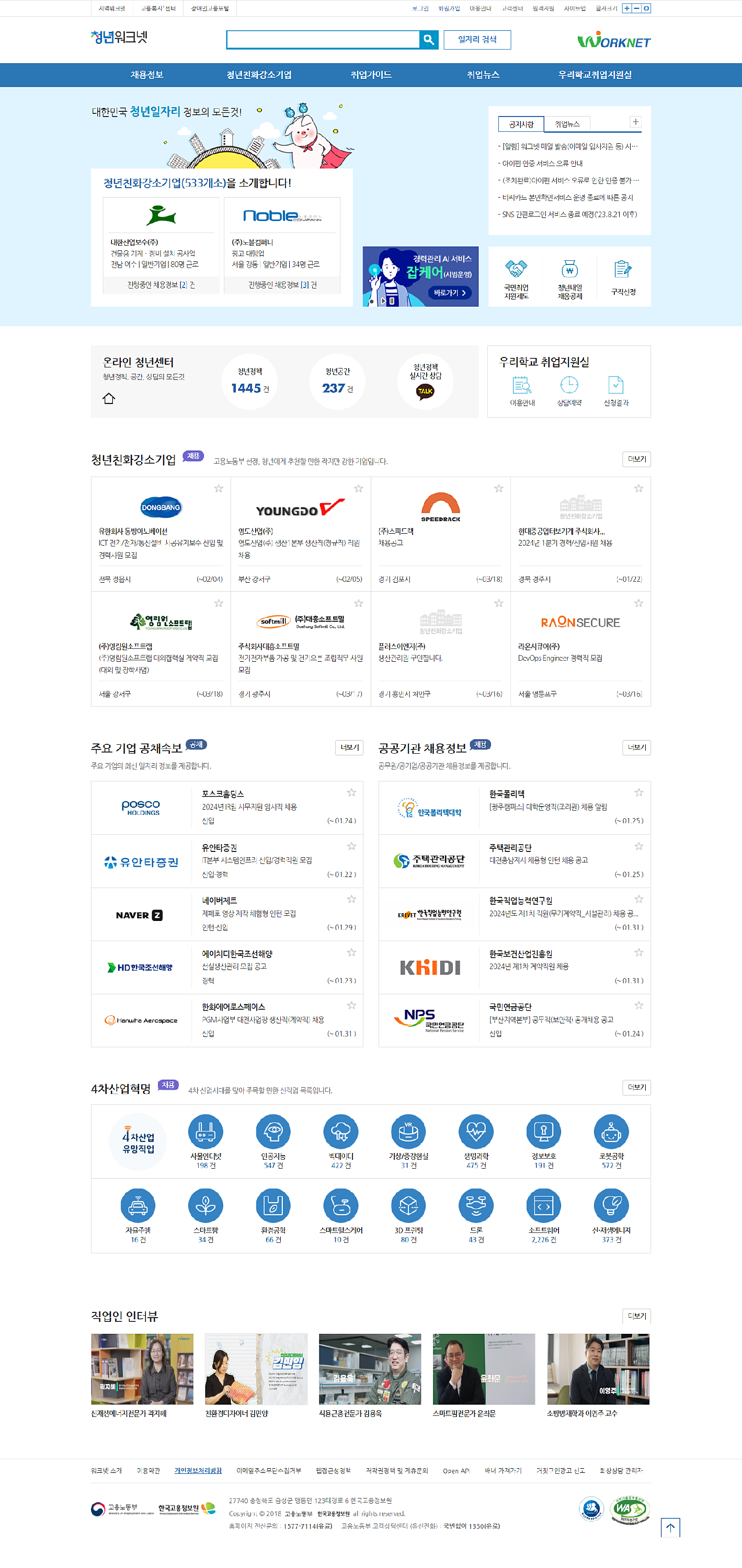Increase text size with plus icon
The width and height of the screenshot is (742, 1568).
626,8
